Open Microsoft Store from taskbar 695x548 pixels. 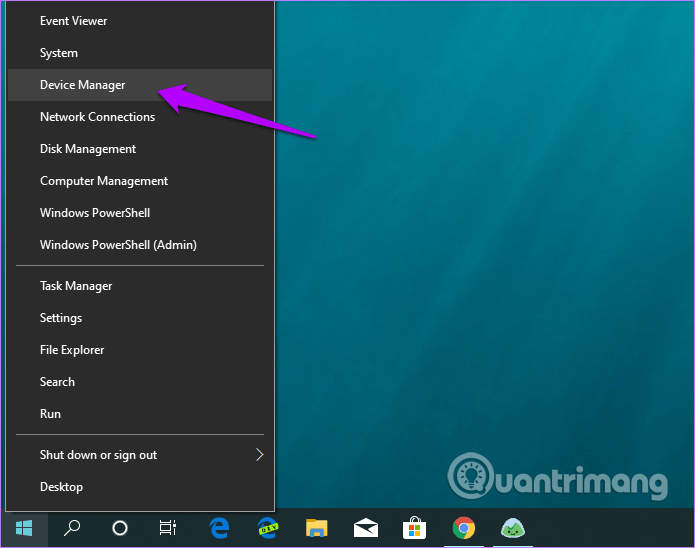tap(414, 528)
